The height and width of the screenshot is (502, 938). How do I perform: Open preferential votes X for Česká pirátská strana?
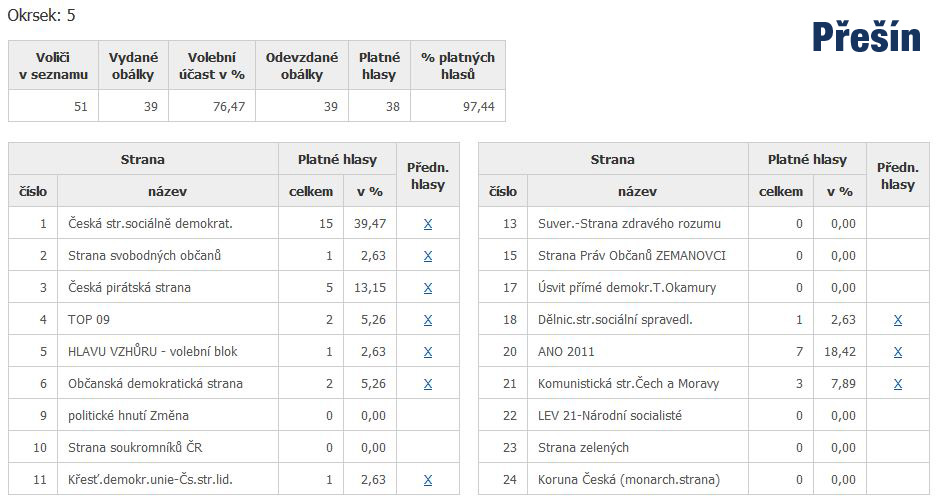(x=428, y=288)
